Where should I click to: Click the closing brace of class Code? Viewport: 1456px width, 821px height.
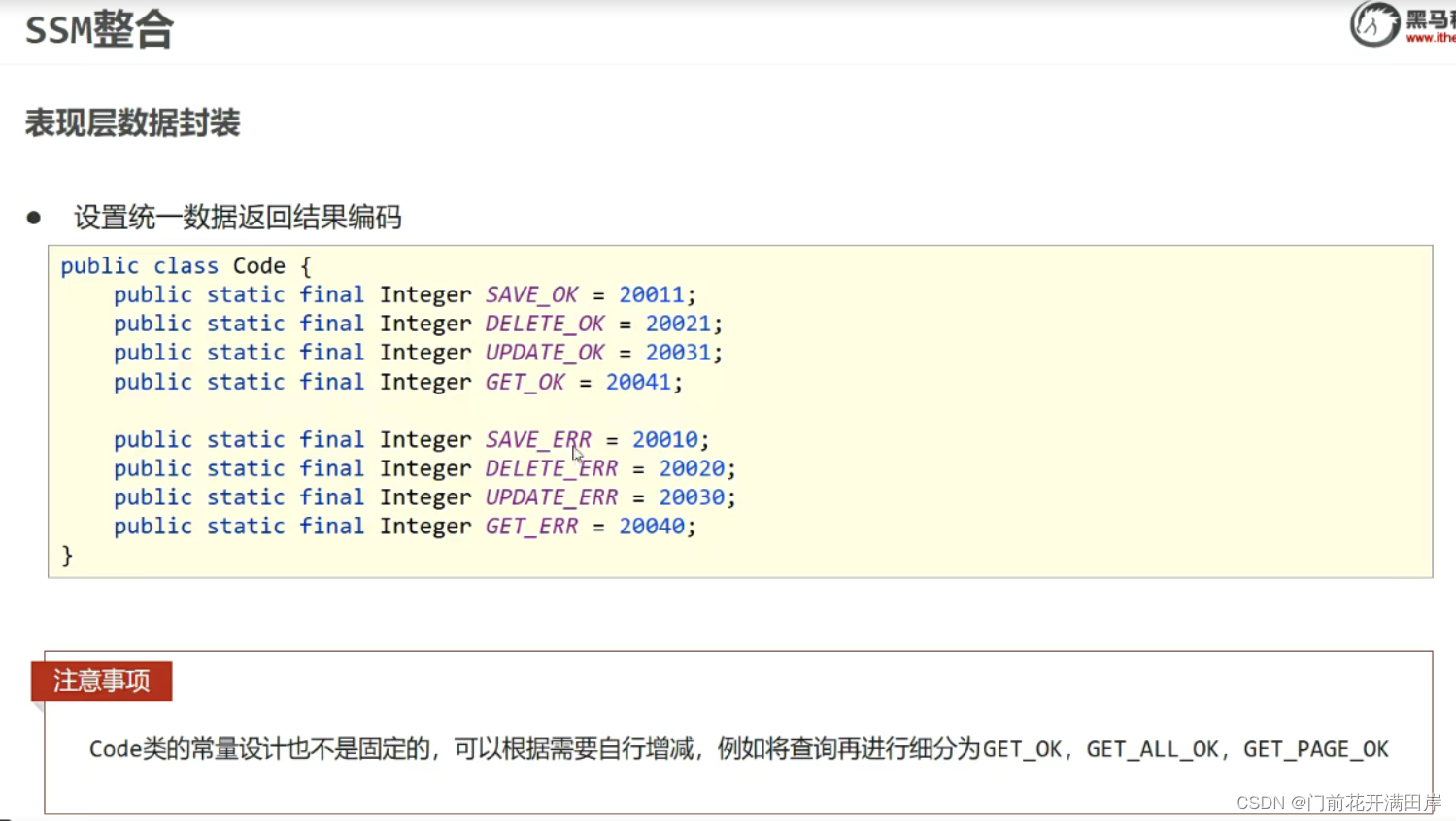(x=67, y=555)
